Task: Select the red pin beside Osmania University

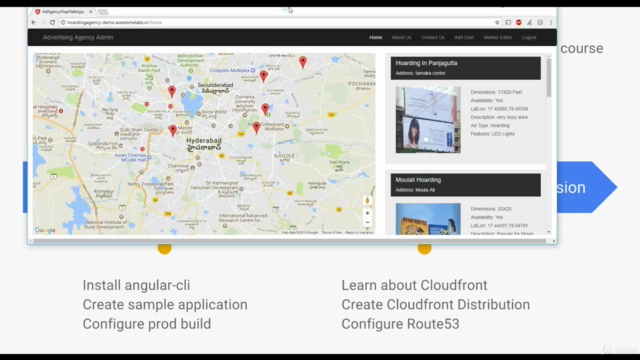Action: pos(265,109)
